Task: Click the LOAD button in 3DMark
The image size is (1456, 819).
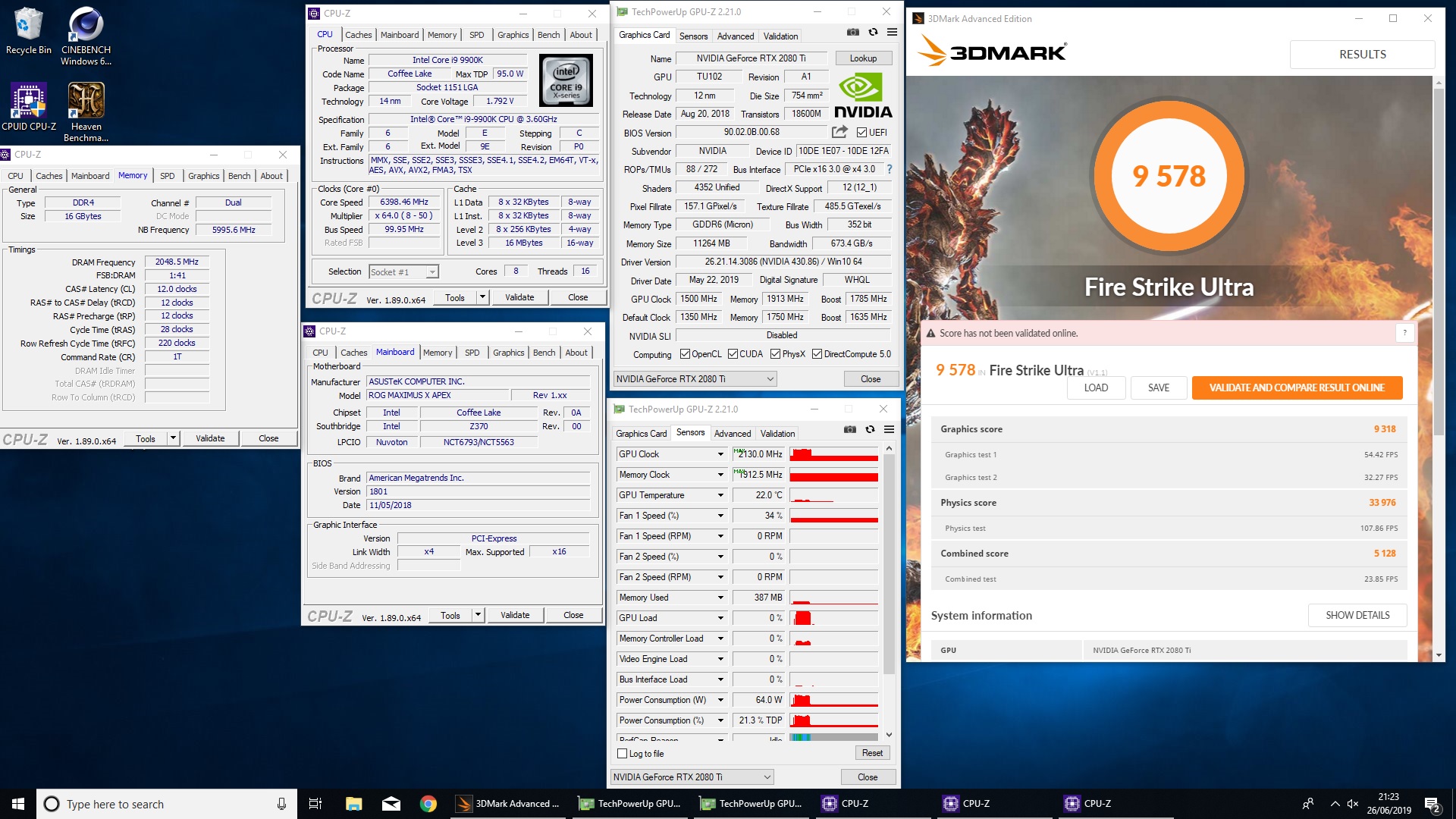Action: tap(1095, 388)
